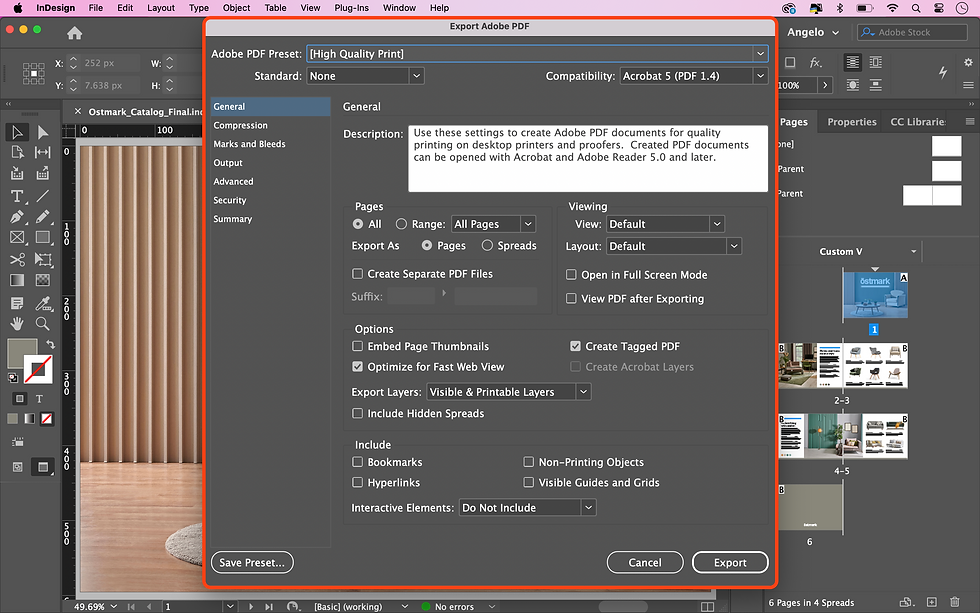The image size is (980, 613).
Task: Select the Note tool
Action: [x=17, y=304]
